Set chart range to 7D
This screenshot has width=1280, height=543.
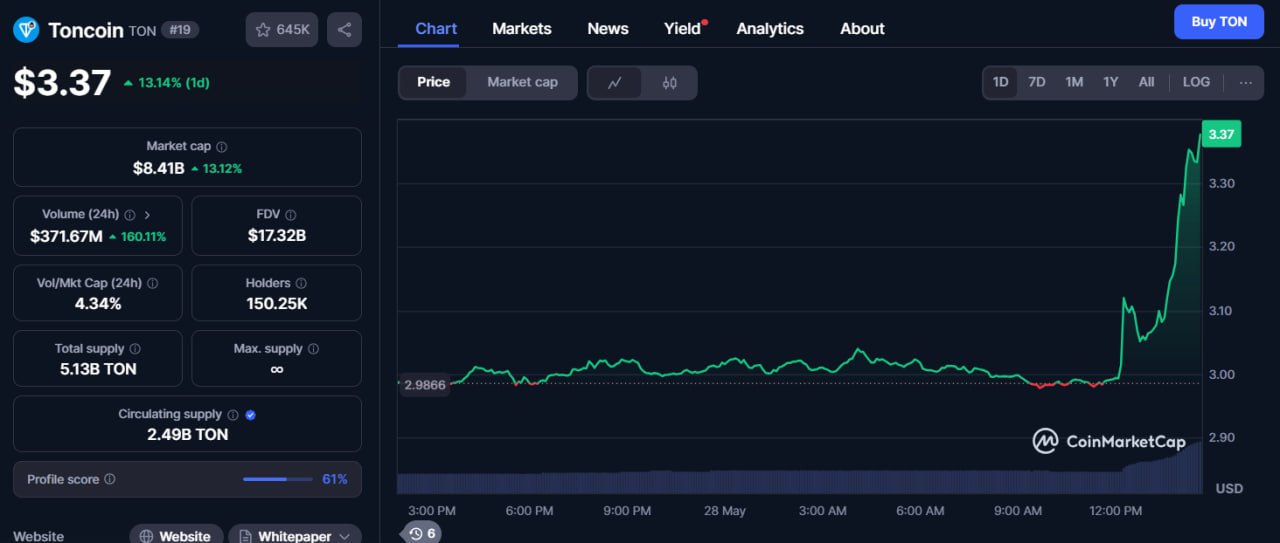click(x=1037, y=82)
